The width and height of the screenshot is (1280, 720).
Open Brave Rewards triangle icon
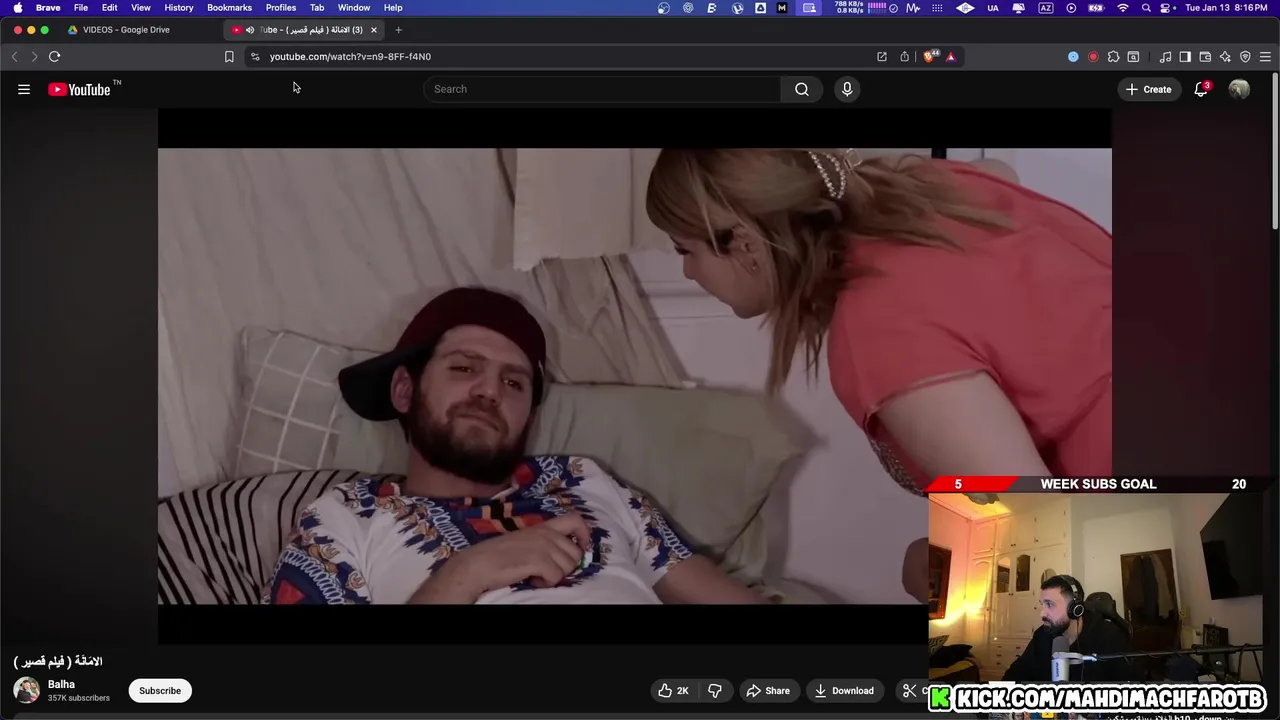point(951,57)
